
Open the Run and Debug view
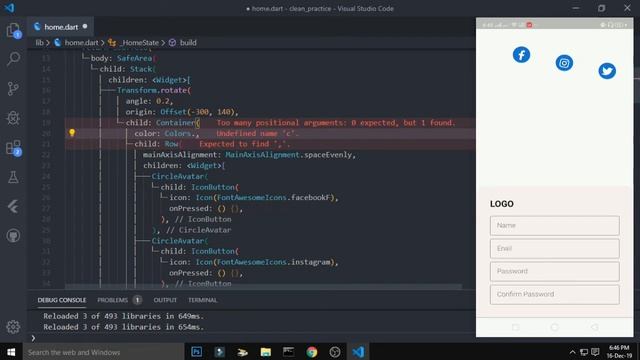[13, 118]
